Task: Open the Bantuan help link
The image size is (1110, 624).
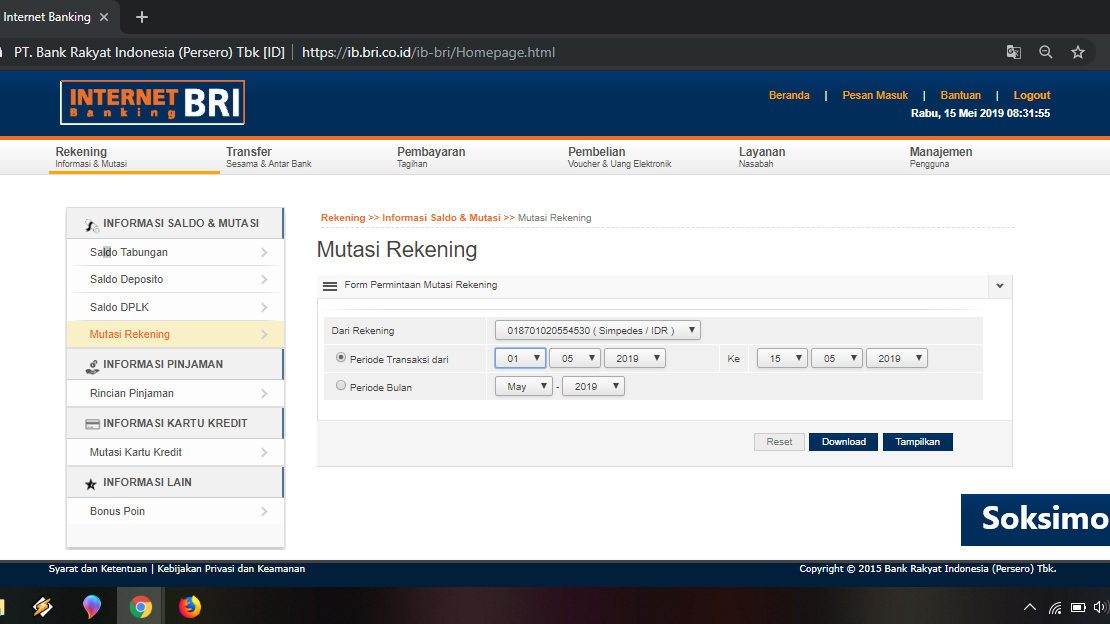Action: point(961,96)
